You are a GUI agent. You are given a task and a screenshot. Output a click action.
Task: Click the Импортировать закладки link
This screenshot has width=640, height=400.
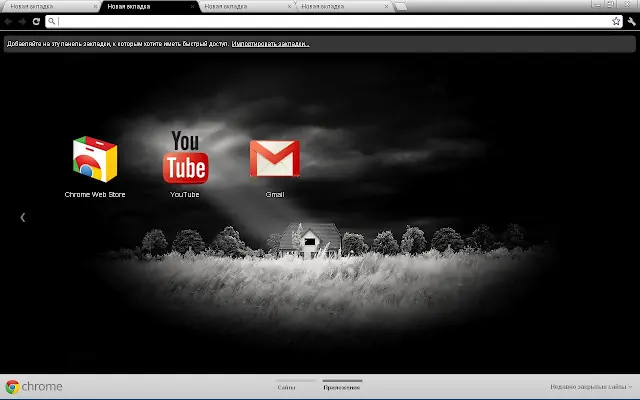270,44
